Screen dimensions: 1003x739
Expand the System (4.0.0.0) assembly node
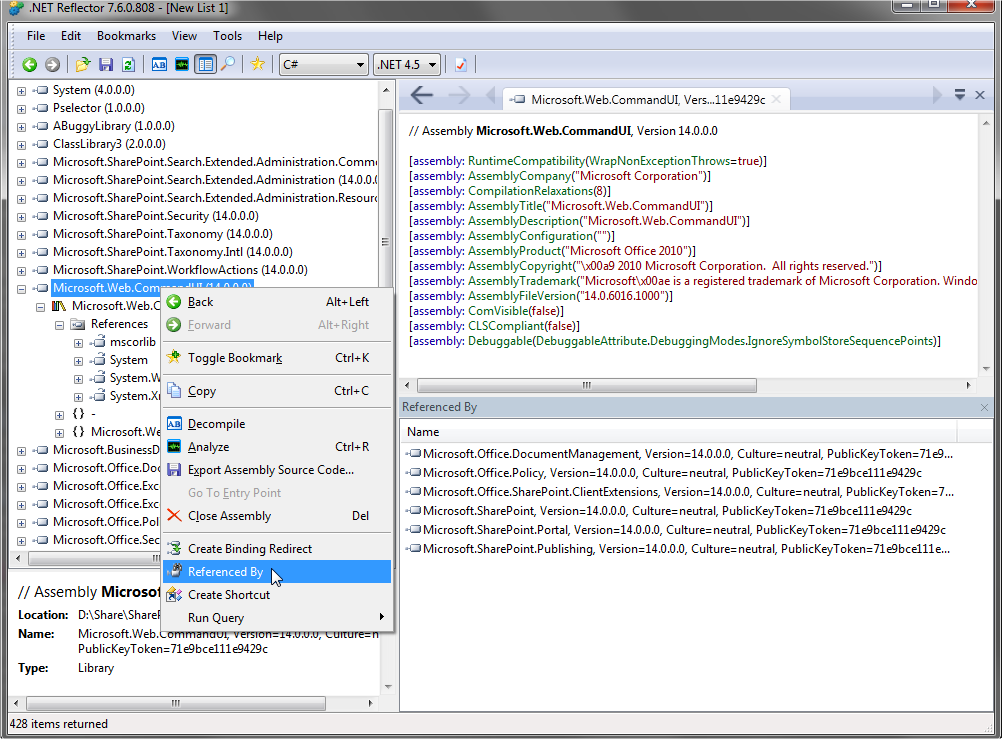(21, 91)
